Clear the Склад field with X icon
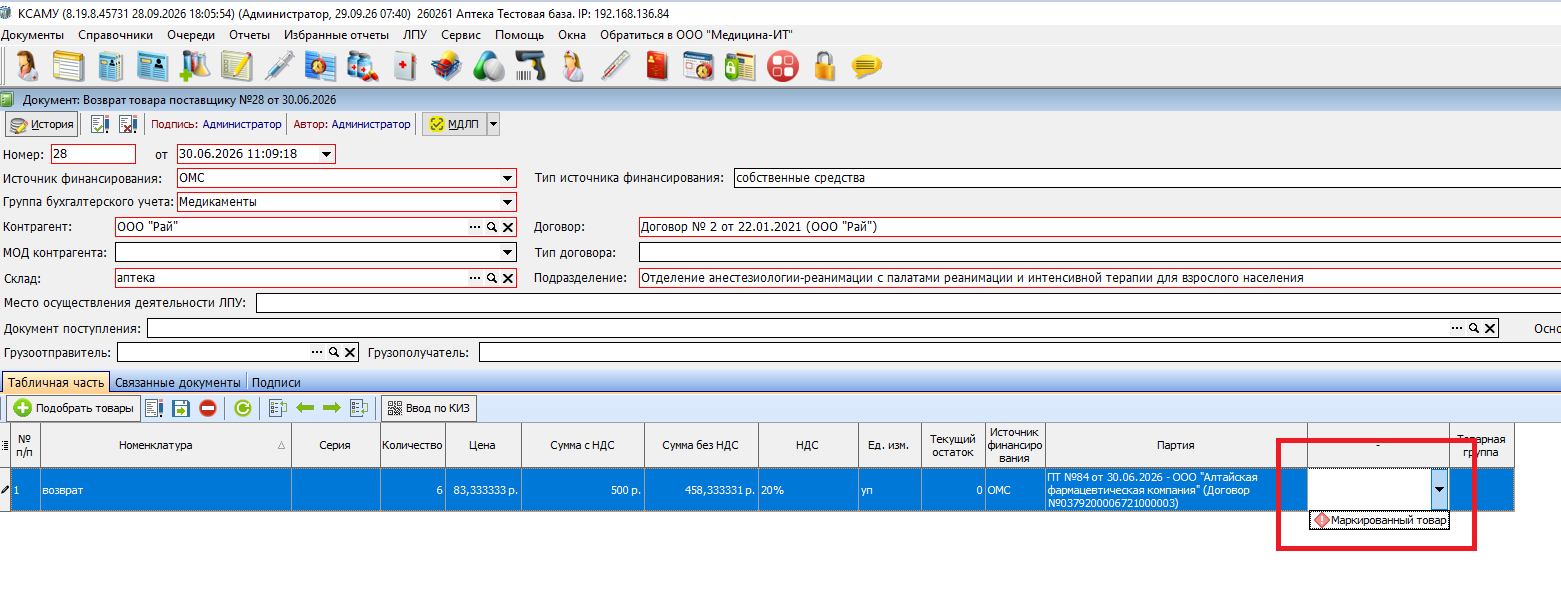Image resolution: width=1561 pixels, height=601 pixels. tap(508, 278)
